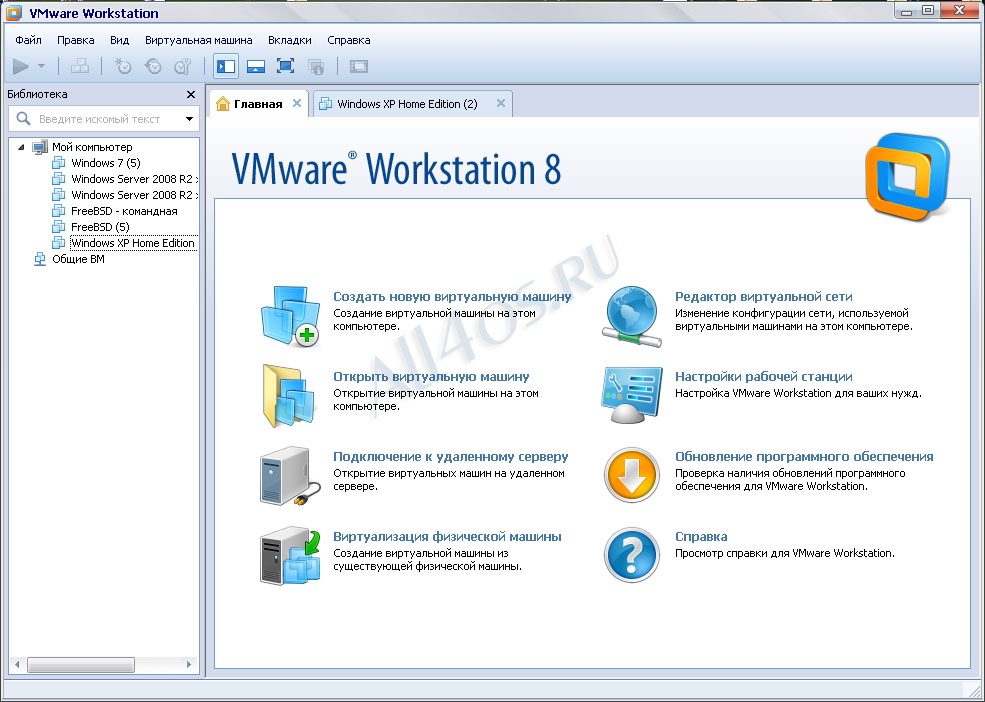
Task: Click the virtual network editor globe icon
Action: point(632,315)
